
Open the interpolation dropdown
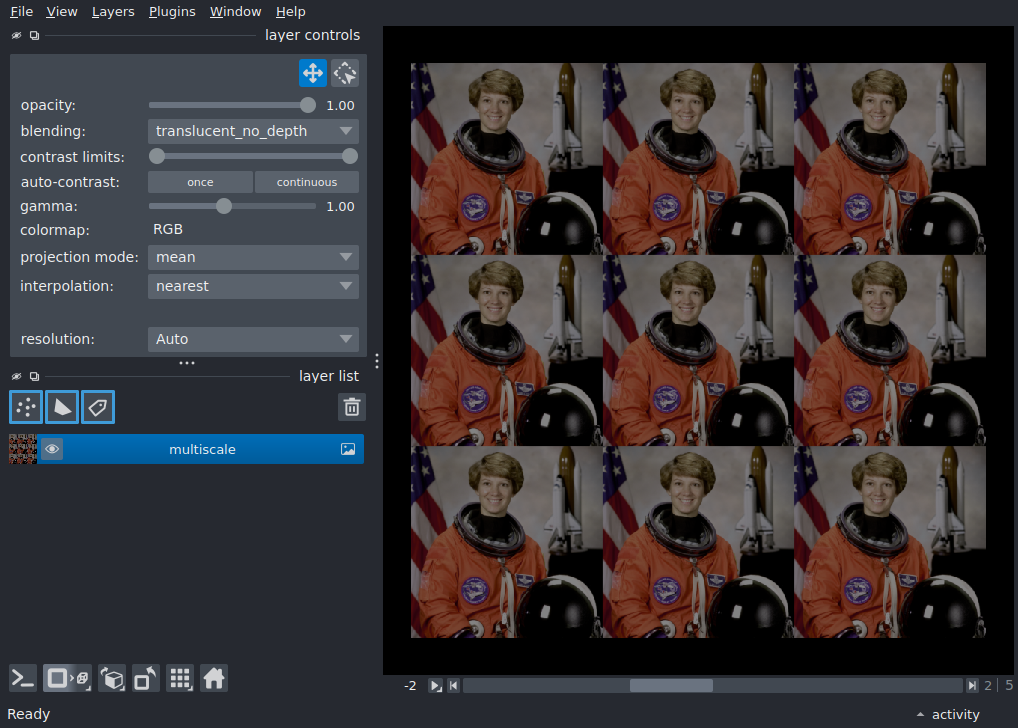click(x=253, y=286)
